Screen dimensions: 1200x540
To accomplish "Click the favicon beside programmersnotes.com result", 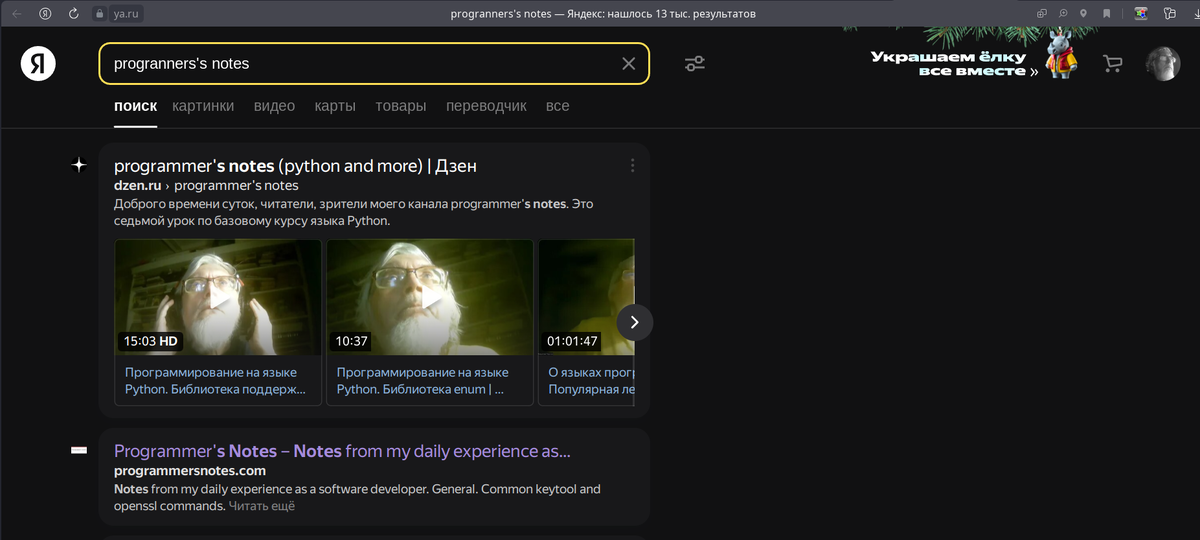I will [79, 451].
